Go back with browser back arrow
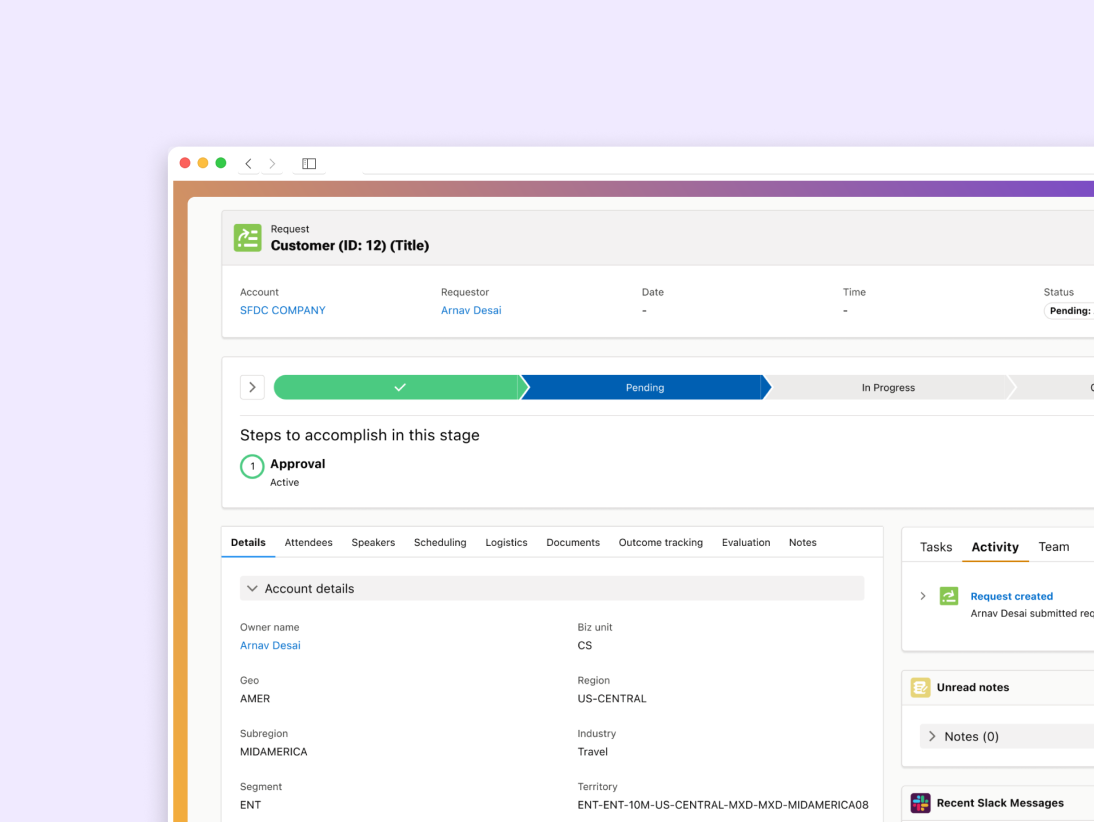The height and width of the screenshot is (822, 1094). pyautogui.click(x=248, y=164)
